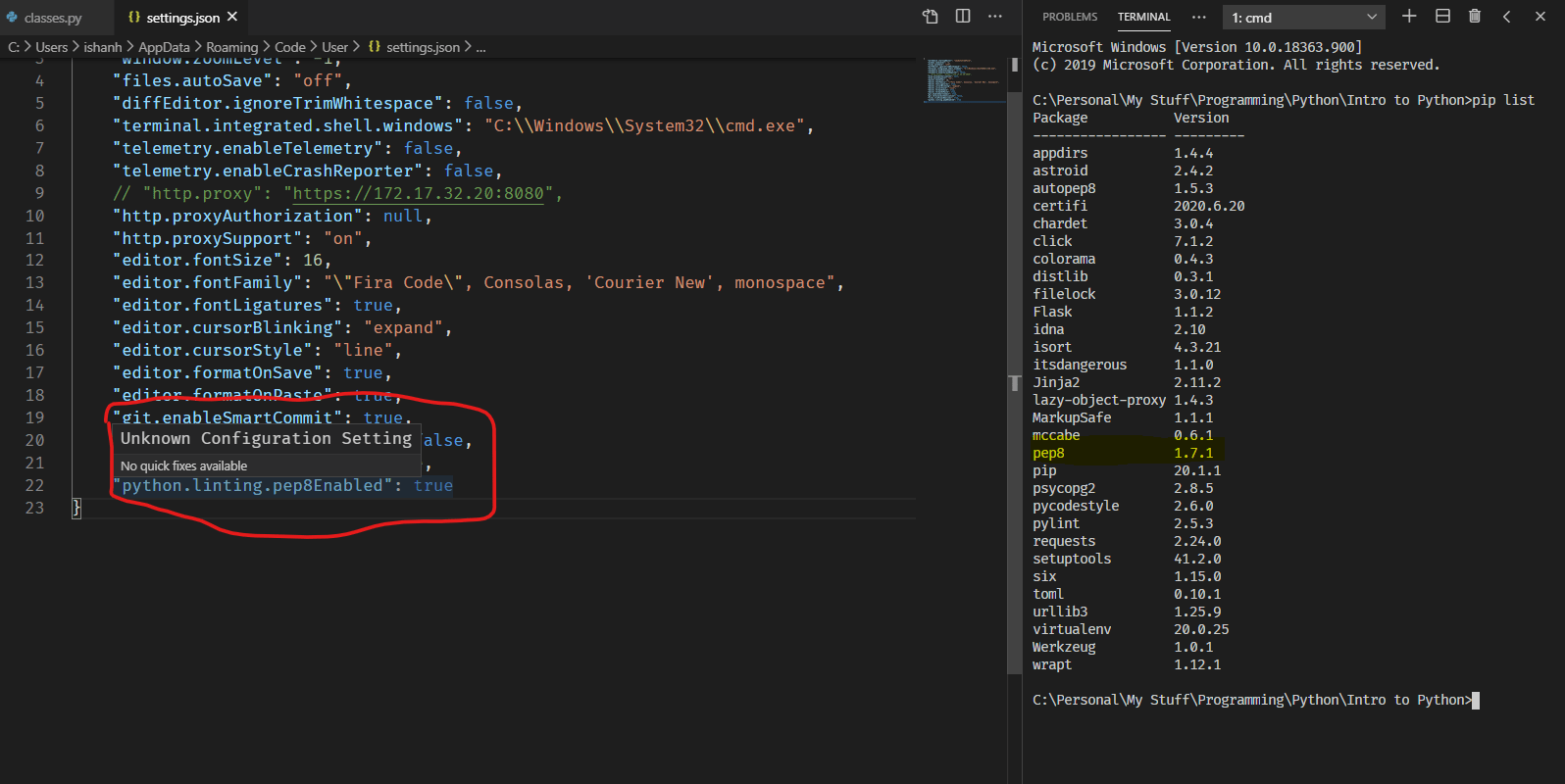Click "http.proxySupport" key

click(x=207, y=238)
